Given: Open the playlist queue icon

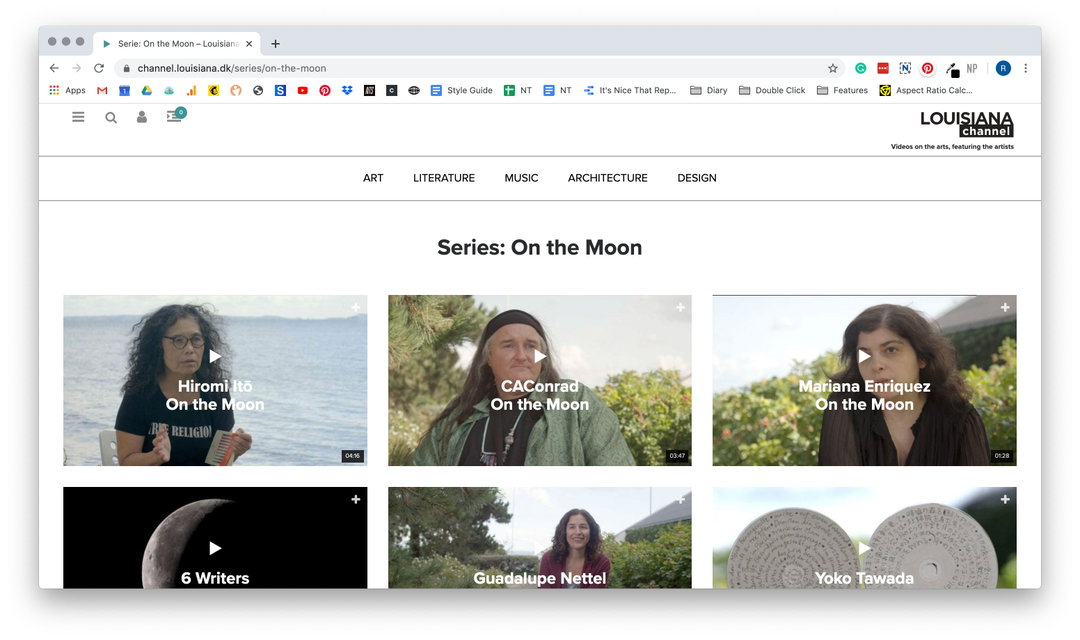Looking at the screenshot, I should point(176,115).
